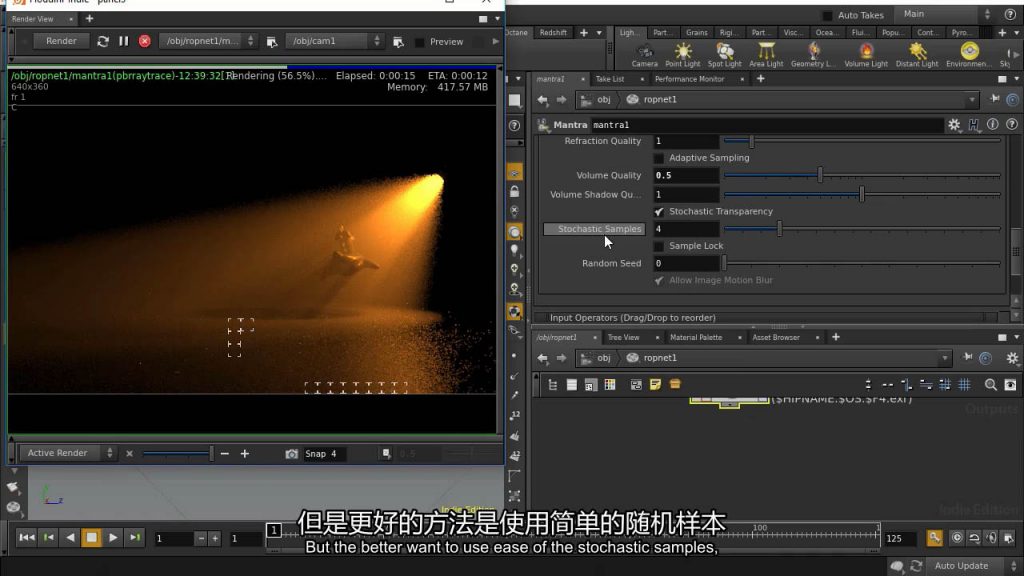Open the Mantra node help icon

tap(1012, 124)
